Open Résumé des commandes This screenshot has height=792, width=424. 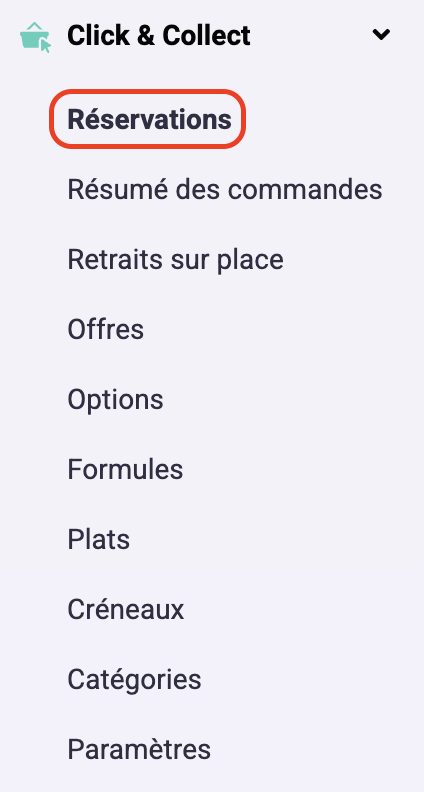[x=225, y=190]
